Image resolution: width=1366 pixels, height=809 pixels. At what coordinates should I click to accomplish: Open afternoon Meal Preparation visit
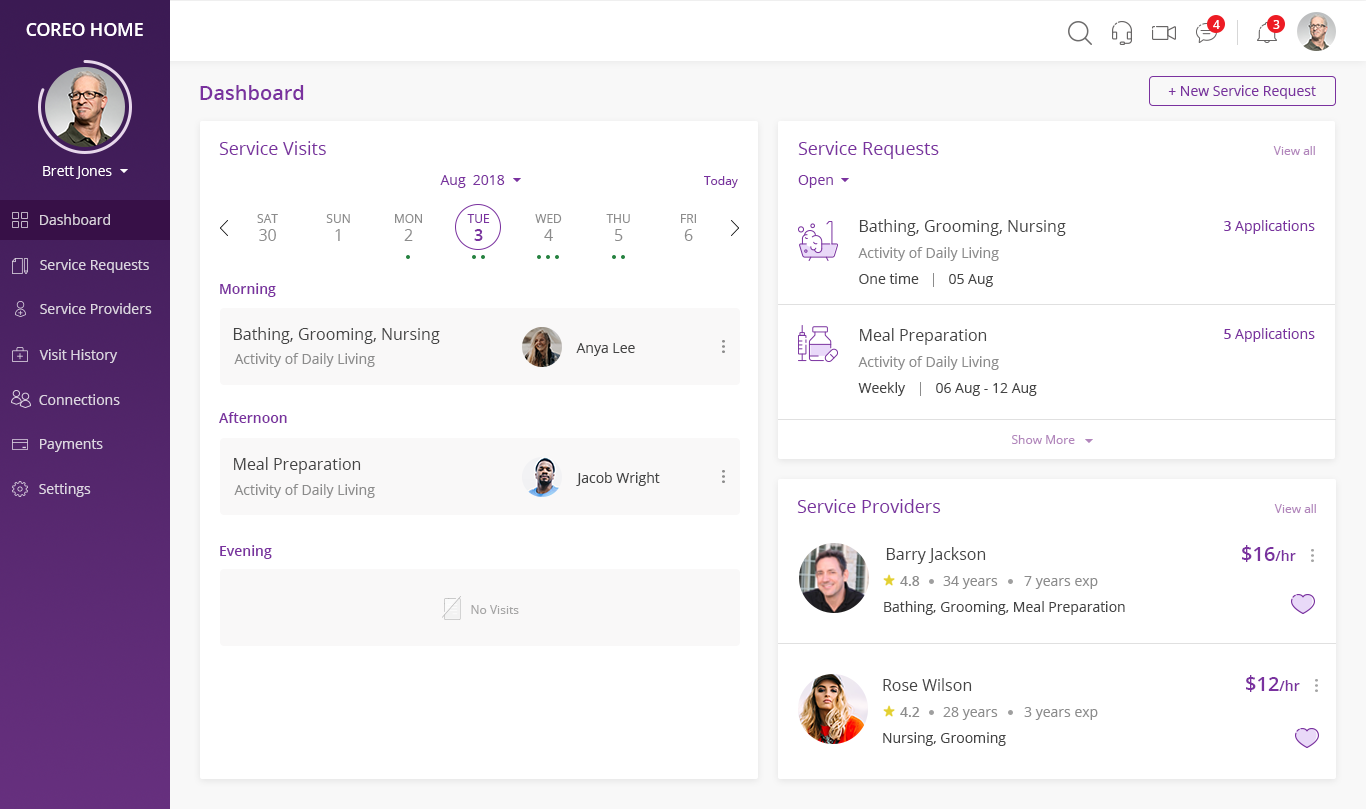pyautogui.click(x=480, y=477)
